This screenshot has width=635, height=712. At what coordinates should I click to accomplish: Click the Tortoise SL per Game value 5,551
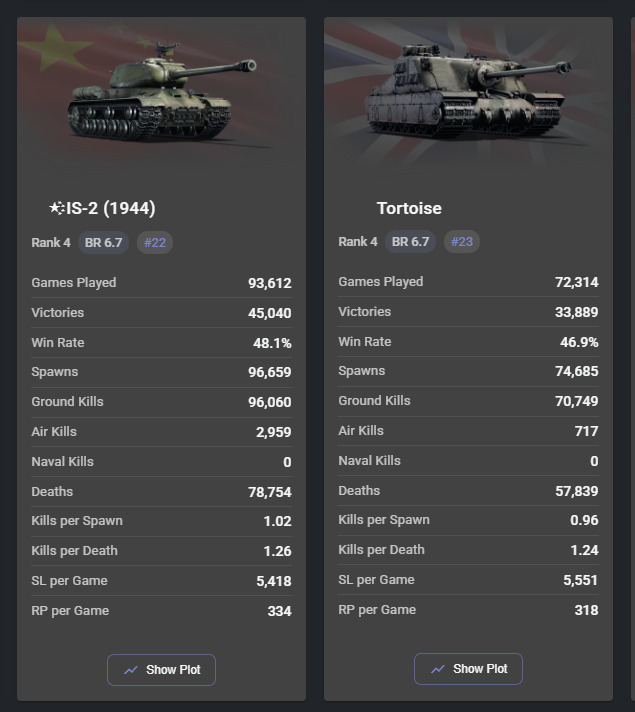(579, 580)
